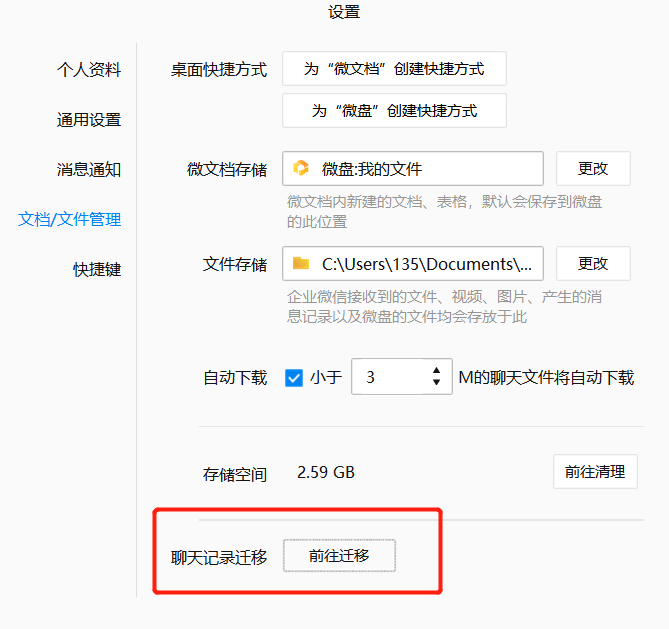Image resolution: width=669 pixels, height=629 pixels.
Task: Click the 存储空间 label
Action: click(x=235, y=474)
